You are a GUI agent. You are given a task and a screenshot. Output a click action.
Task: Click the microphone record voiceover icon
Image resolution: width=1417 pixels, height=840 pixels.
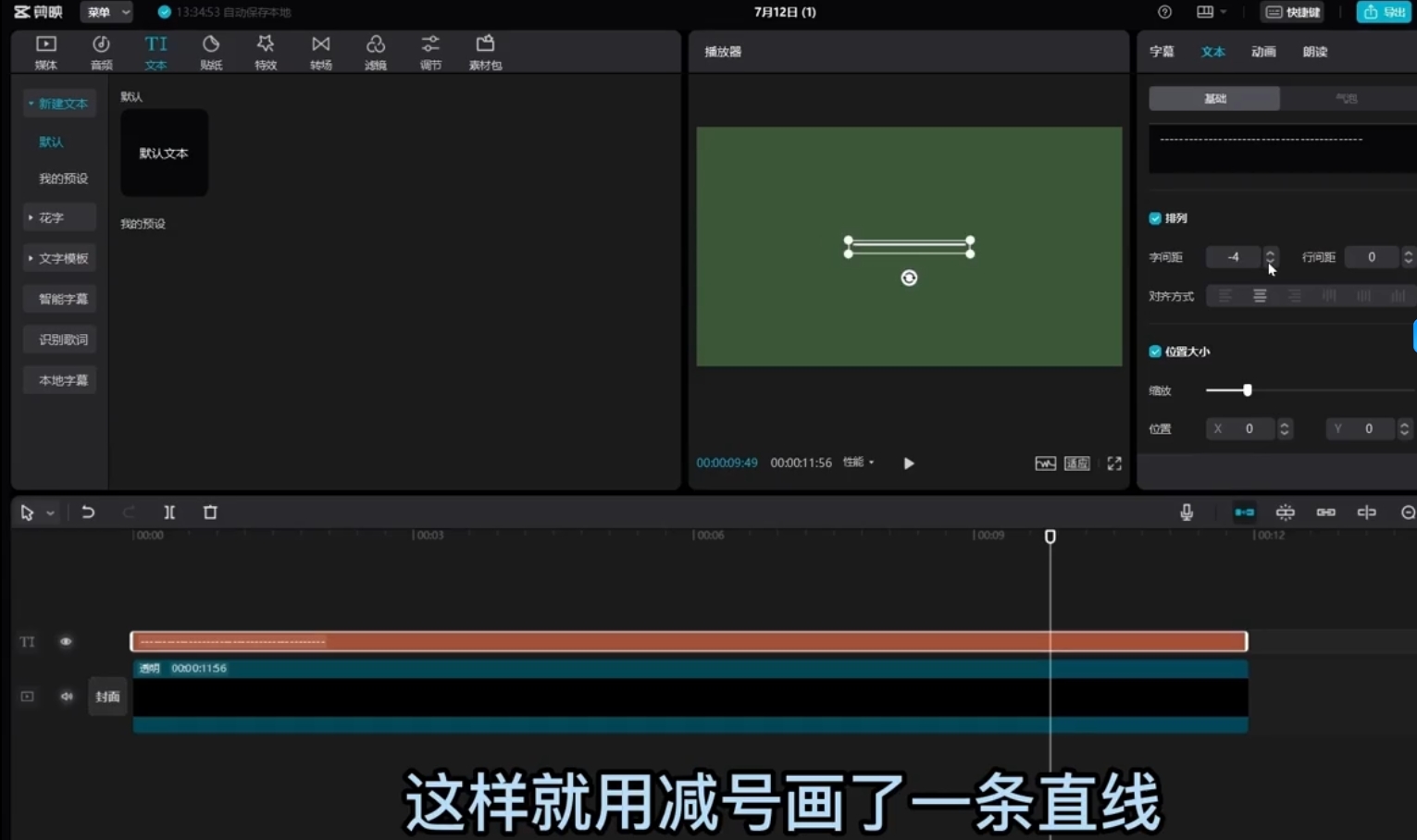point(1187,513)
